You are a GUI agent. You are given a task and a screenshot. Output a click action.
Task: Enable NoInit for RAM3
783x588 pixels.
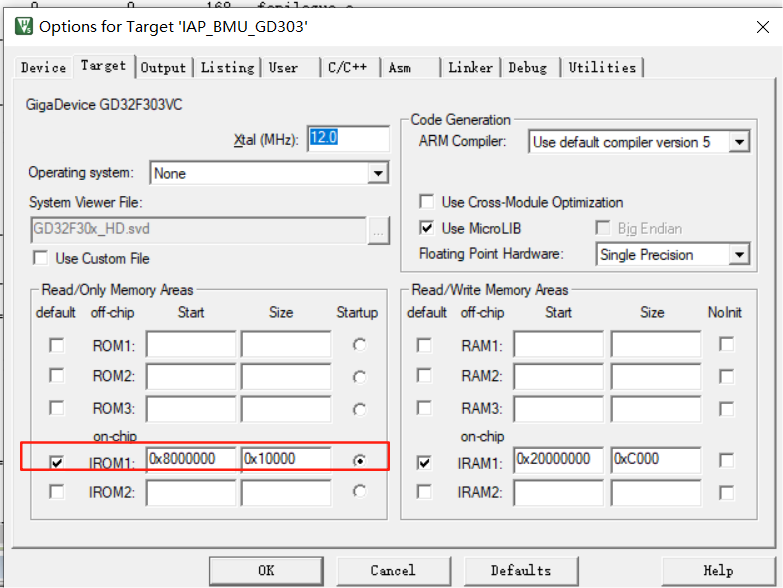[x=727, y=409]
